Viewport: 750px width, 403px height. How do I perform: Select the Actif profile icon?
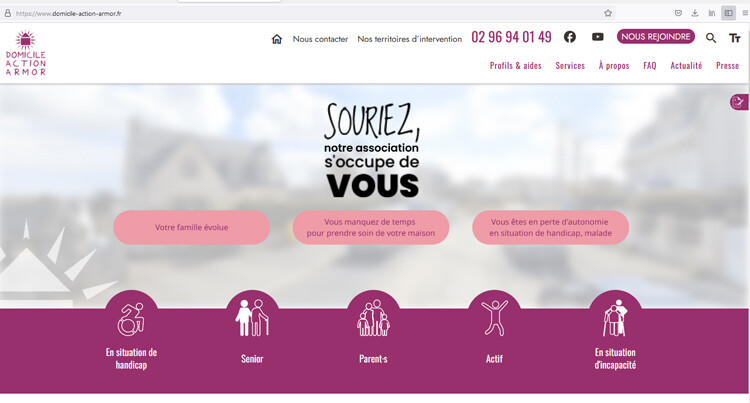494,318
